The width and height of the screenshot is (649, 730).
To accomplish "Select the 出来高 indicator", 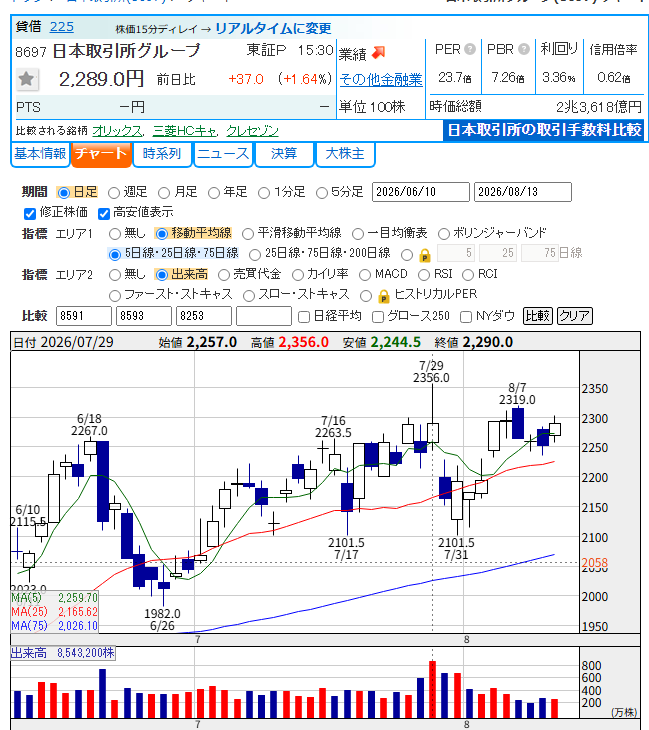I will tap(162, 275).
